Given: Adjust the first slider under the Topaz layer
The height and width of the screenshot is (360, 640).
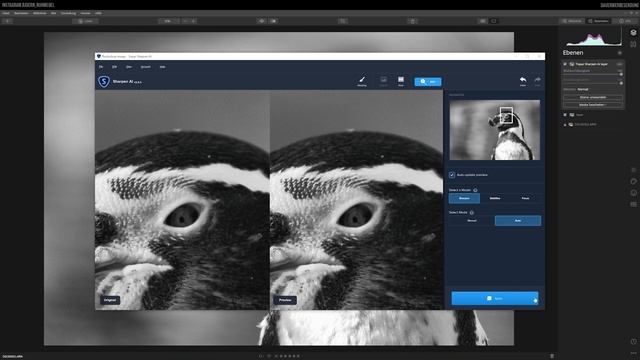Looking at the screenshot, I should click(x=593, y=74).
